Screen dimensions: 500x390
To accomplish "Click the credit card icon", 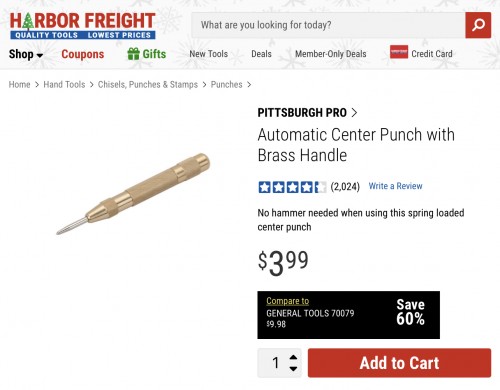I will (399, 52).
